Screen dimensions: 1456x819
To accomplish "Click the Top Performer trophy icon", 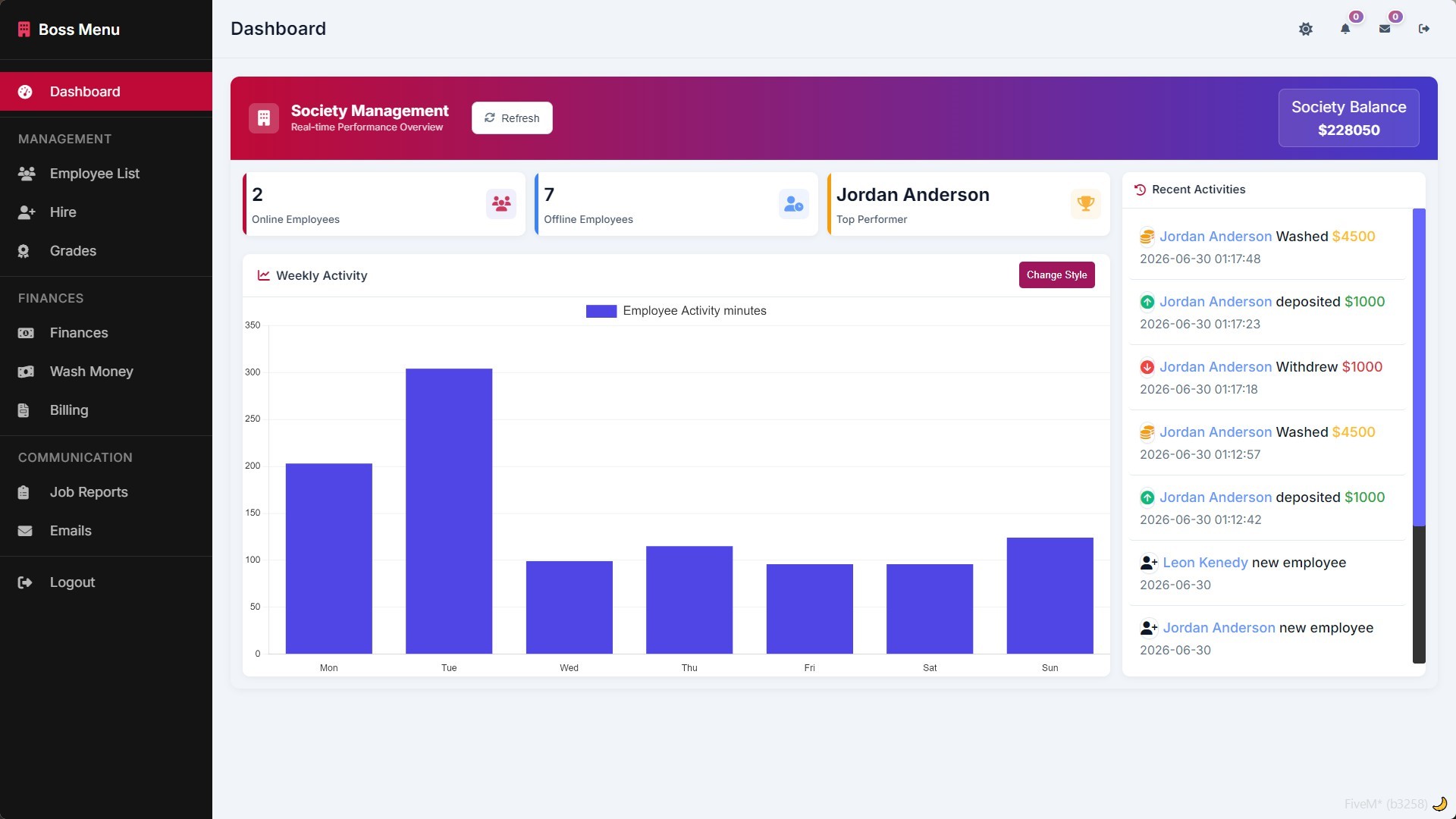I will 1086,204.
